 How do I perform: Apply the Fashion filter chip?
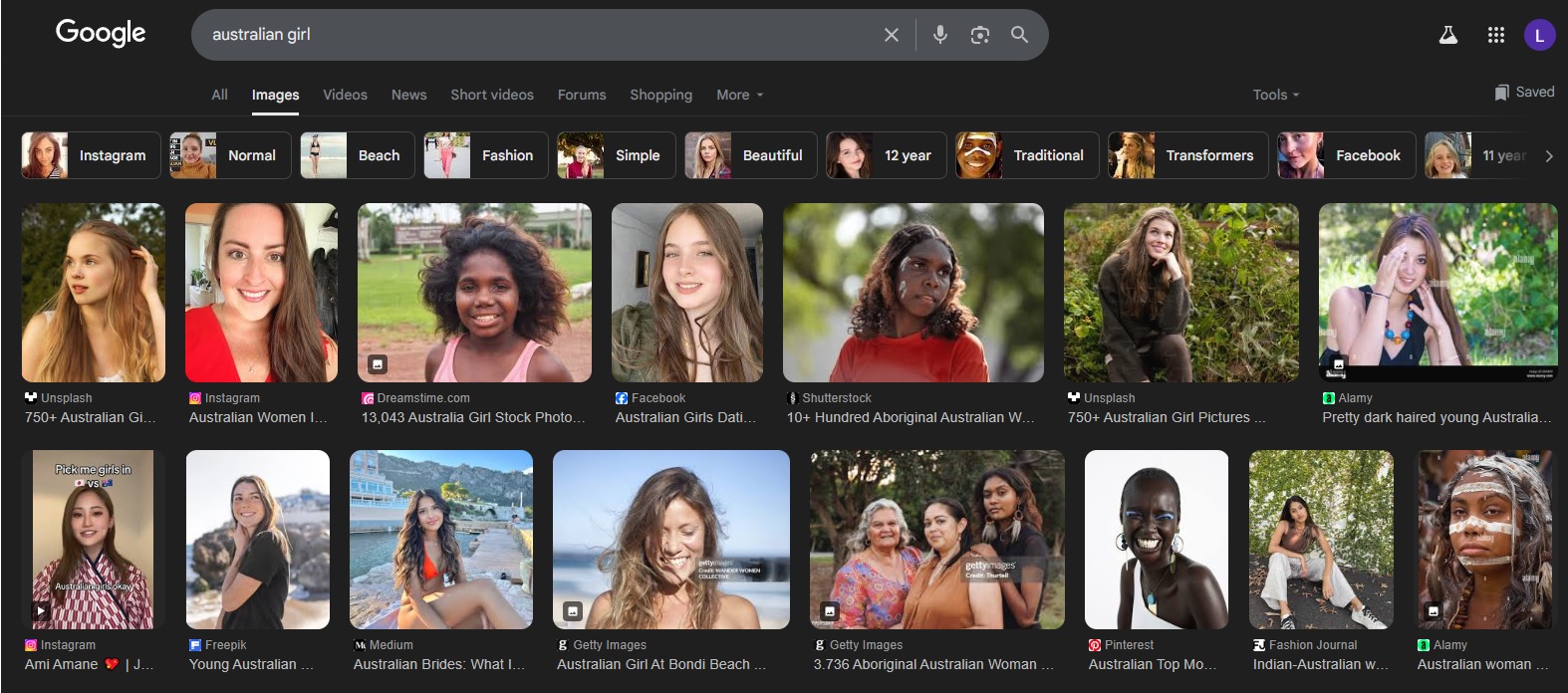[x=486, y=155]
